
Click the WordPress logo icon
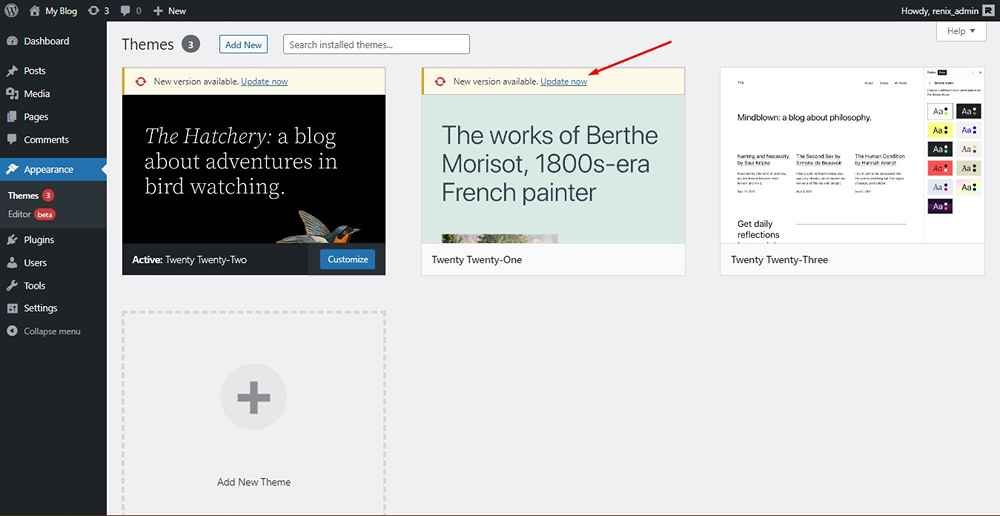(x=12, y=11)
